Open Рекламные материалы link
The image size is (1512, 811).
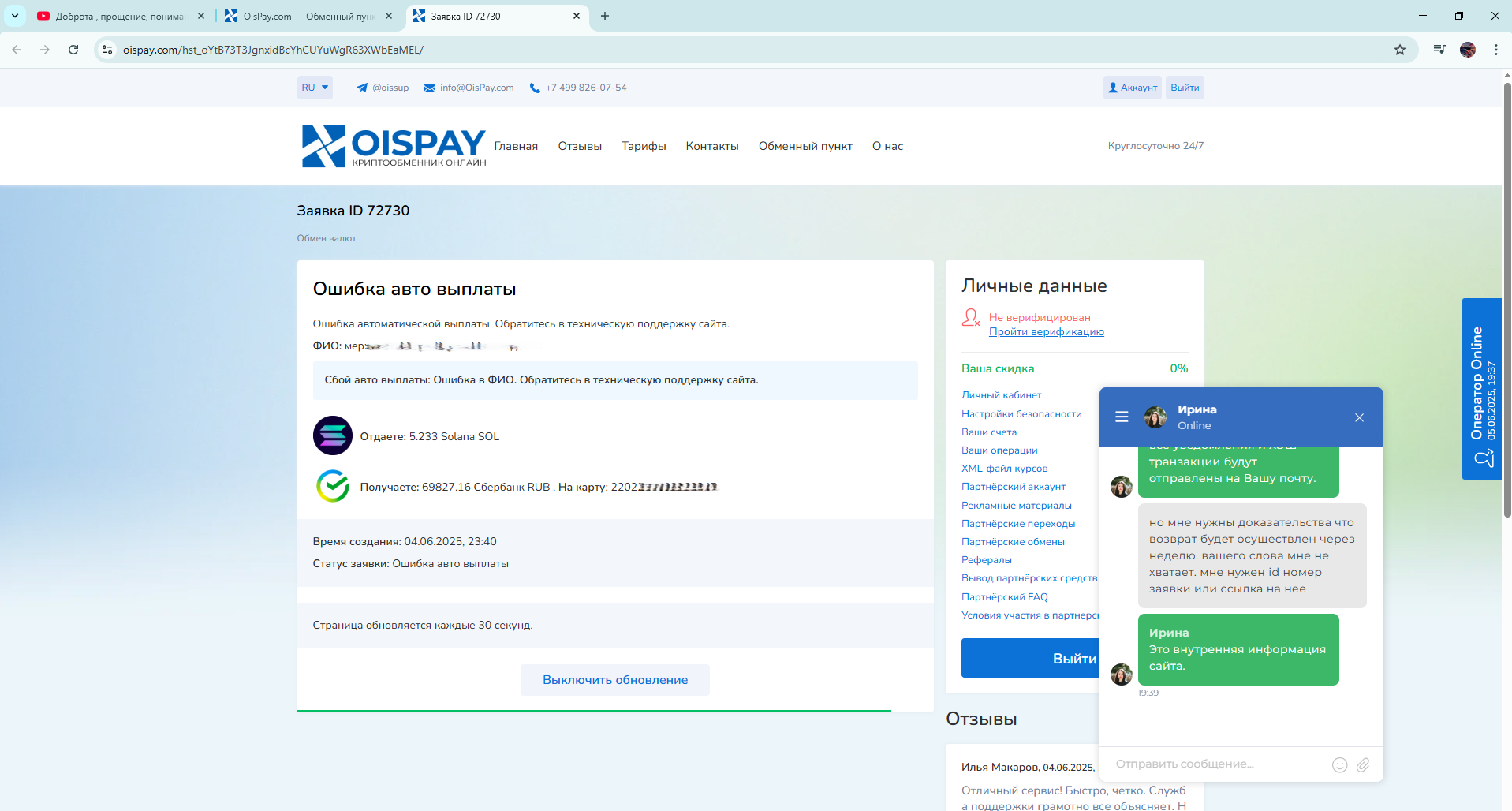point(1017,506)
